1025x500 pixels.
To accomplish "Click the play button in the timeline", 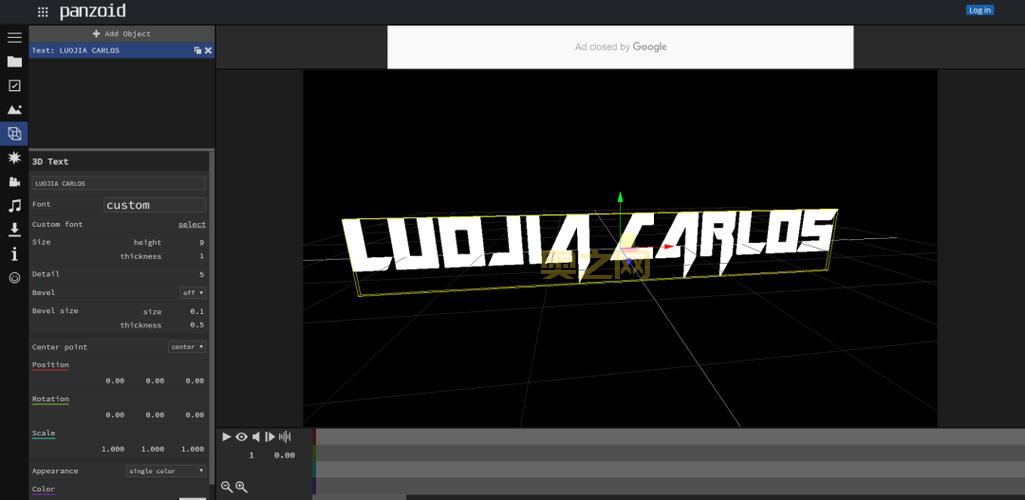I will [226, 437].
